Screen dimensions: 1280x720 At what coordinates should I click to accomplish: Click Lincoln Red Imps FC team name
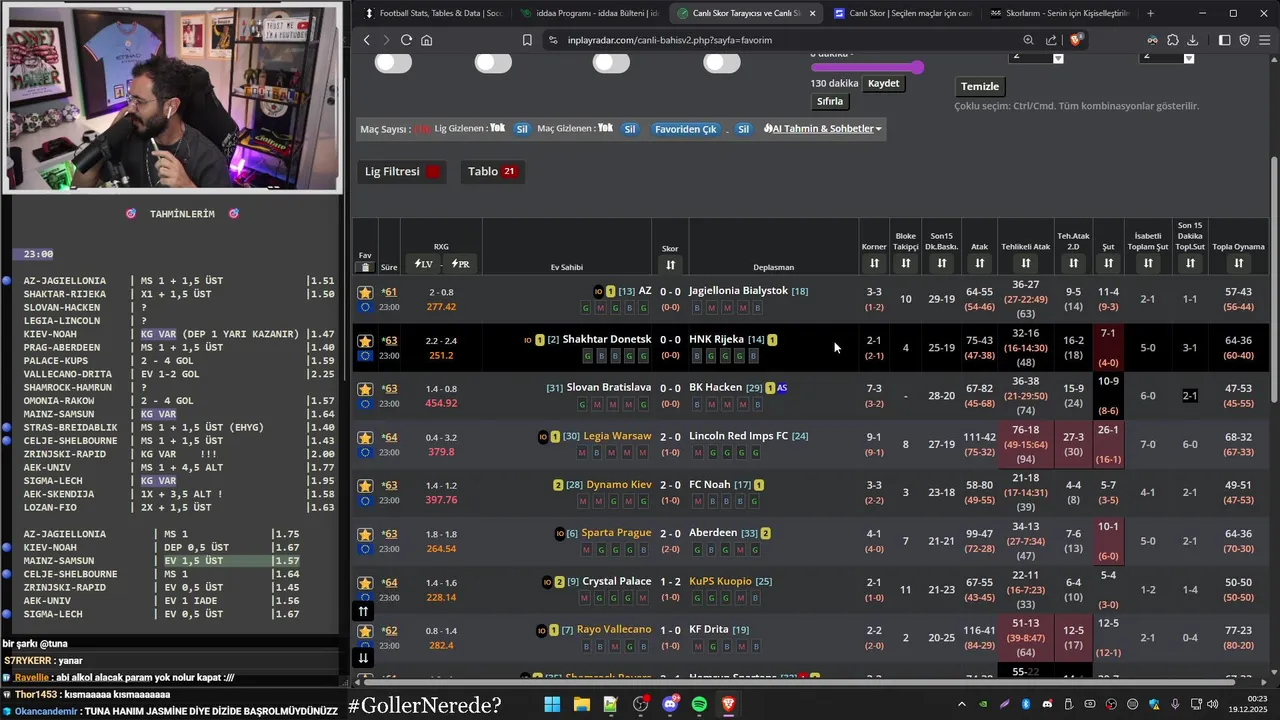[738, 436]
